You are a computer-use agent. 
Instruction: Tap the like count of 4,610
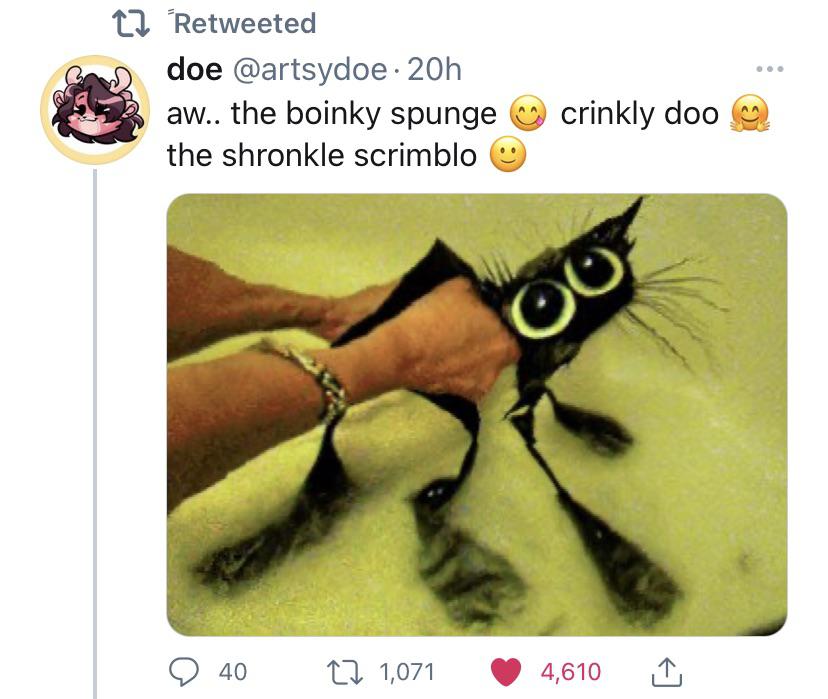(572, 670)
